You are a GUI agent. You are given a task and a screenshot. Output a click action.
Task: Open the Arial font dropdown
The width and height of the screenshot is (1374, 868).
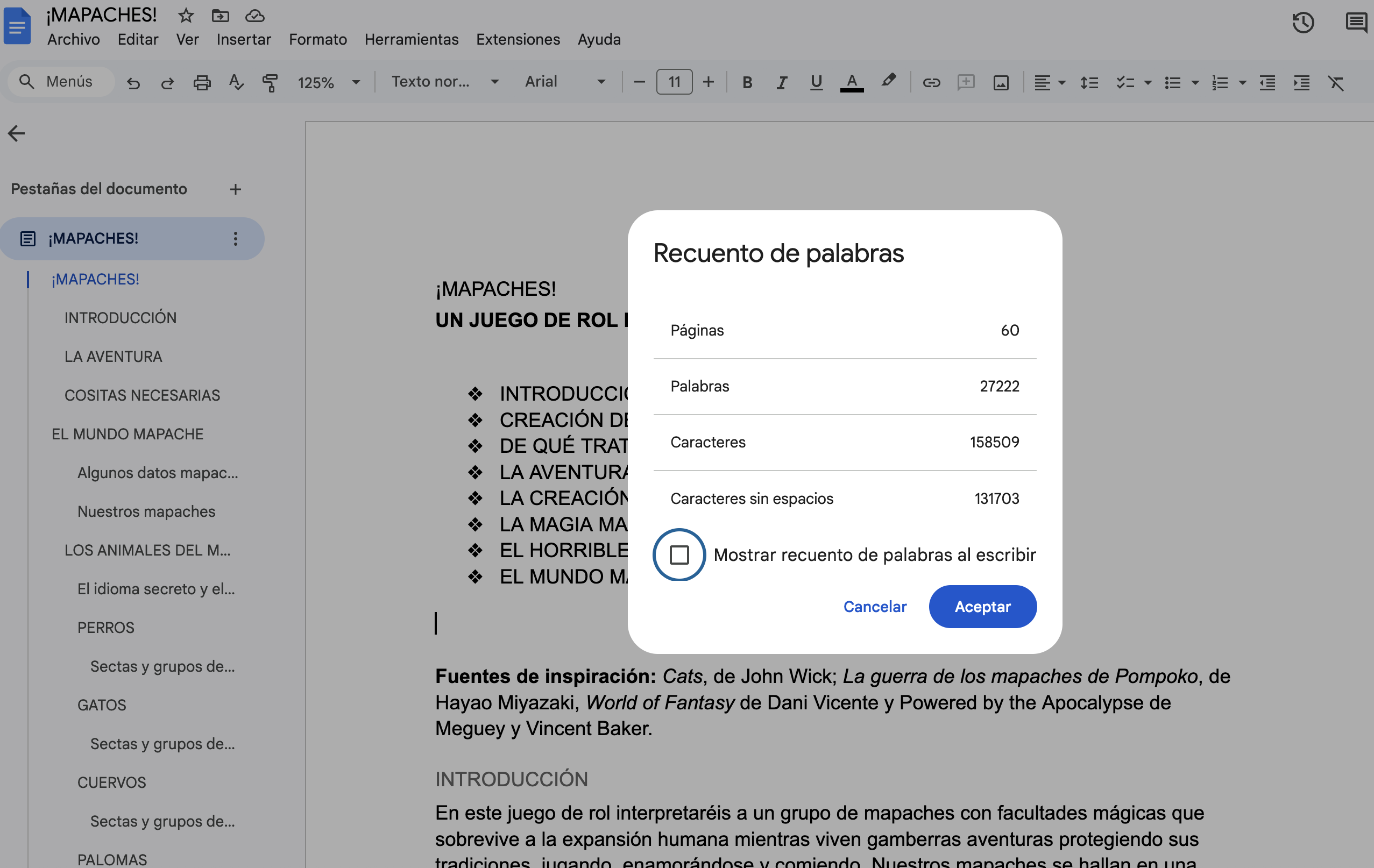pos(565,82)
